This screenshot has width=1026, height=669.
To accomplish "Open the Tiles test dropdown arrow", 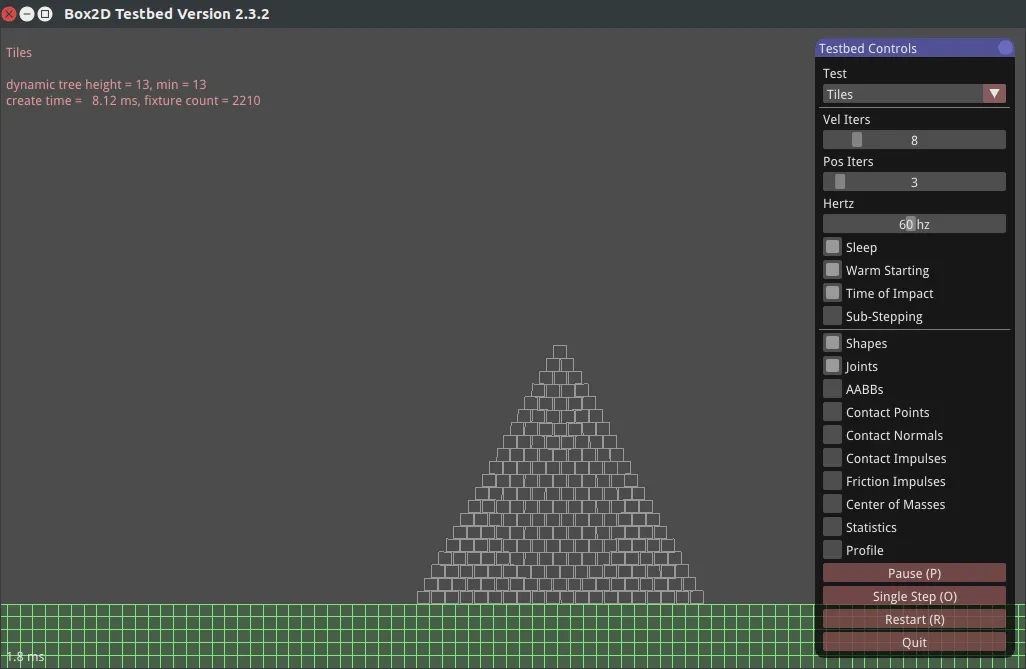I will click(x=994, y=94).
